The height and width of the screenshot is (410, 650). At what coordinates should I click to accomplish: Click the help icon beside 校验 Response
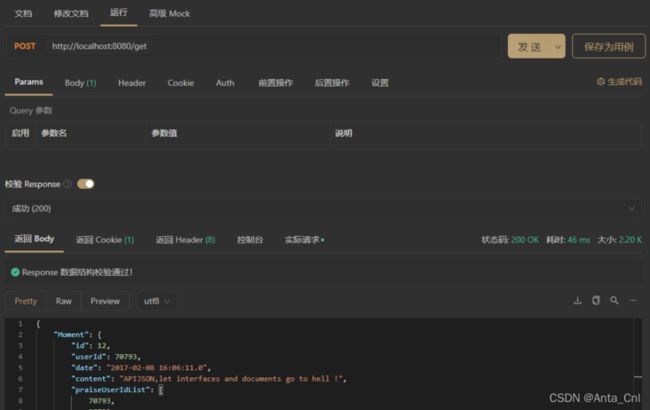(68, 184)
